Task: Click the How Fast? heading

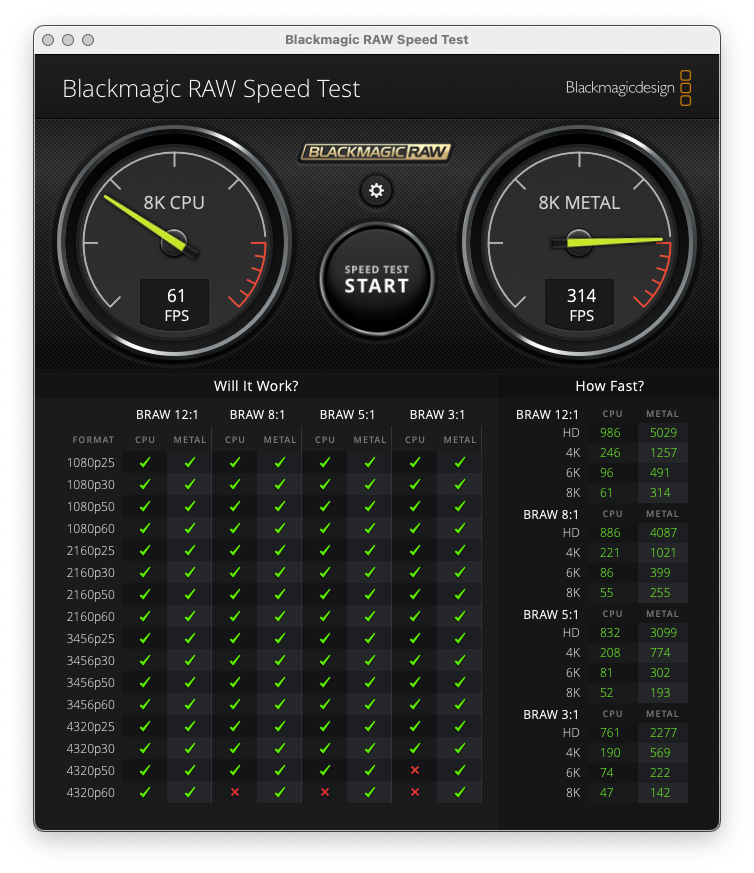Action: click(x=610, y=386)
